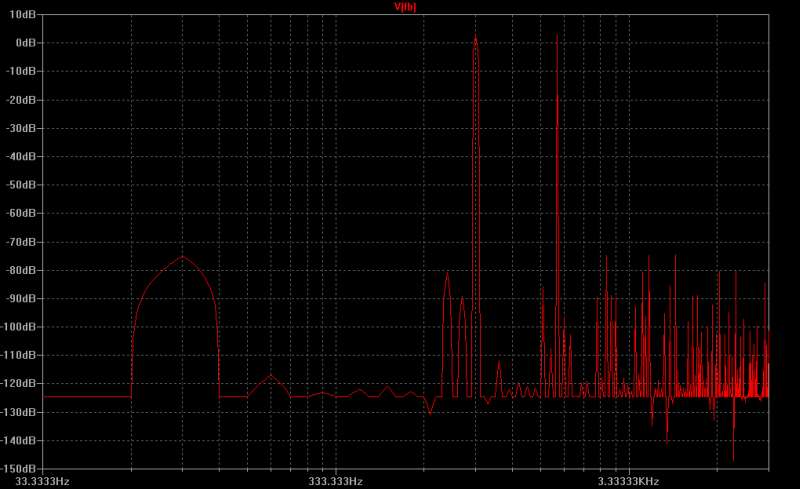
Task: Click the -40dB vertical axis label
Action: click(x=21, y=156)
